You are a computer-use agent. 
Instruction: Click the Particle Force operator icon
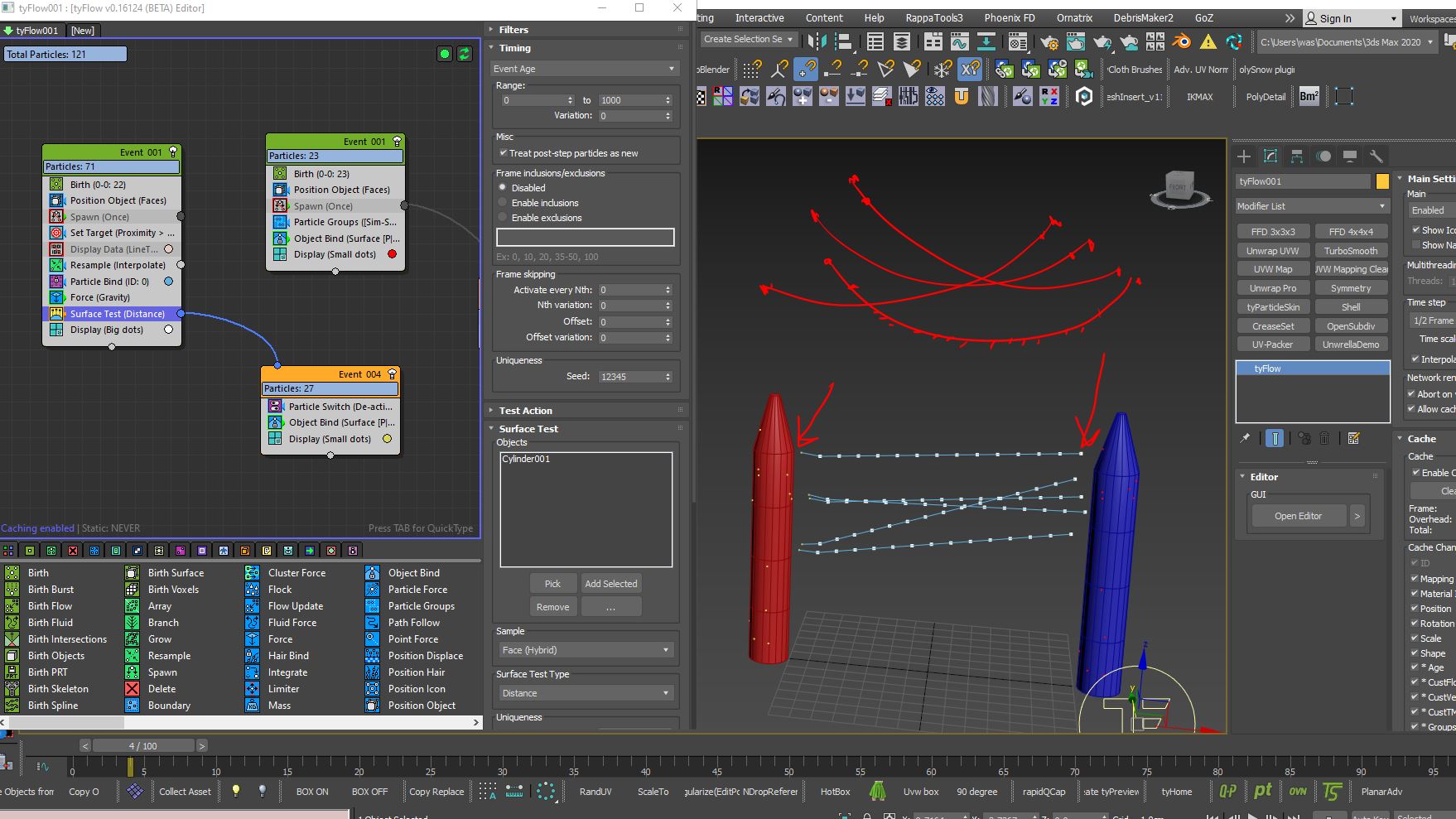tap(372, 590)
